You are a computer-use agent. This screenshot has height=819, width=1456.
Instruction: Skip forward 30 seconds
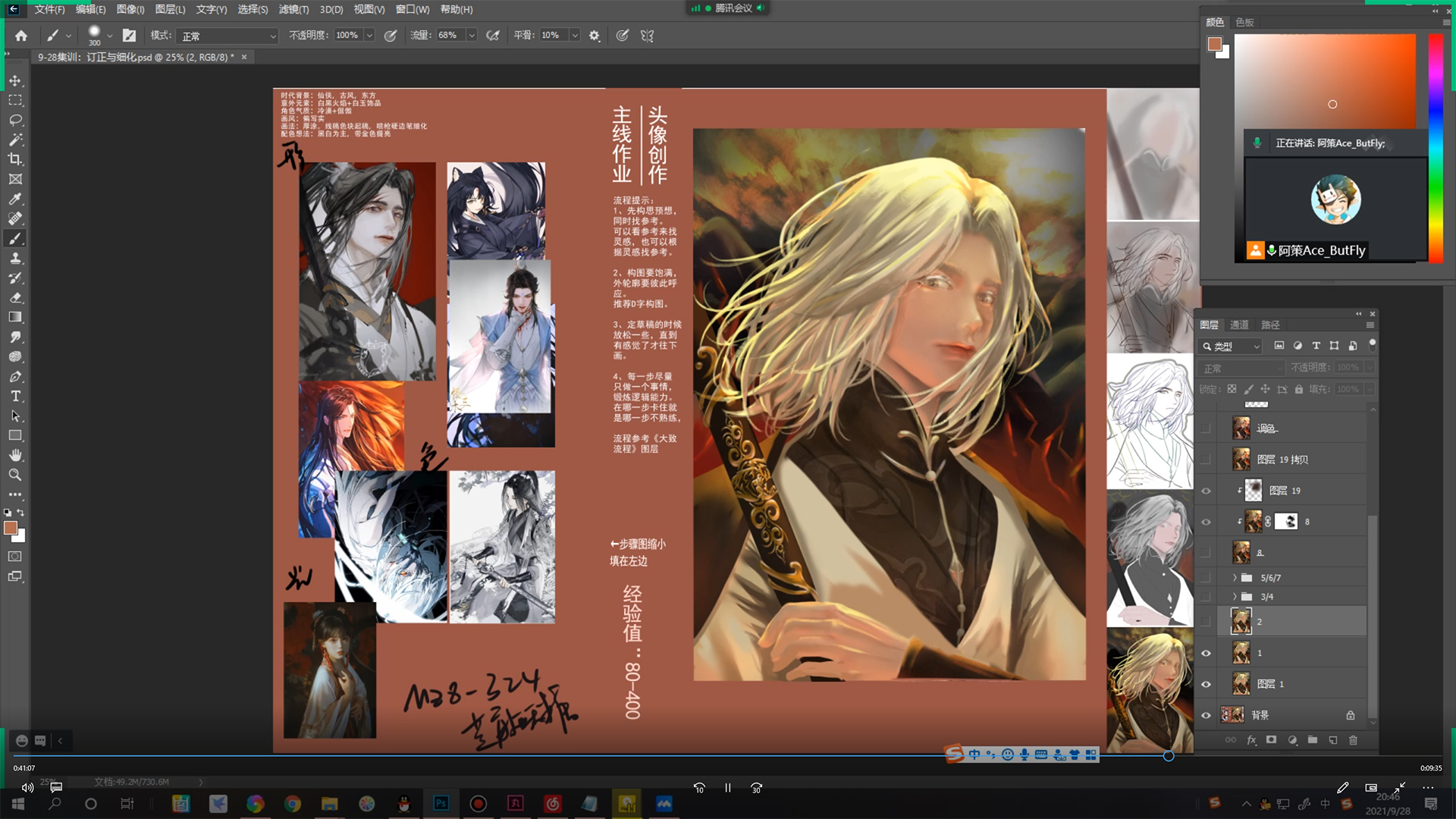tap(756, 788)
